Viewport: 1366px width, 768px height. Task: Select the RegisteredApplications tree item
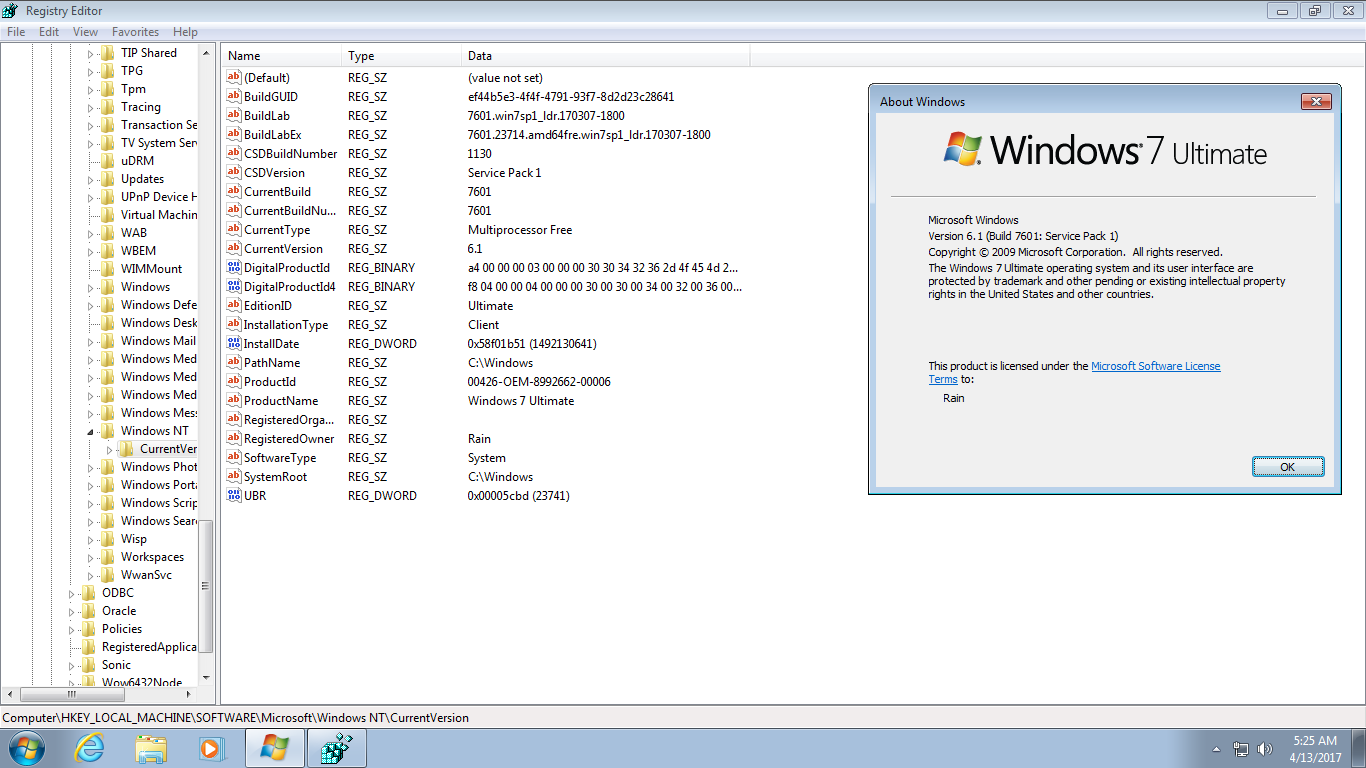click(x=149, y=647)
